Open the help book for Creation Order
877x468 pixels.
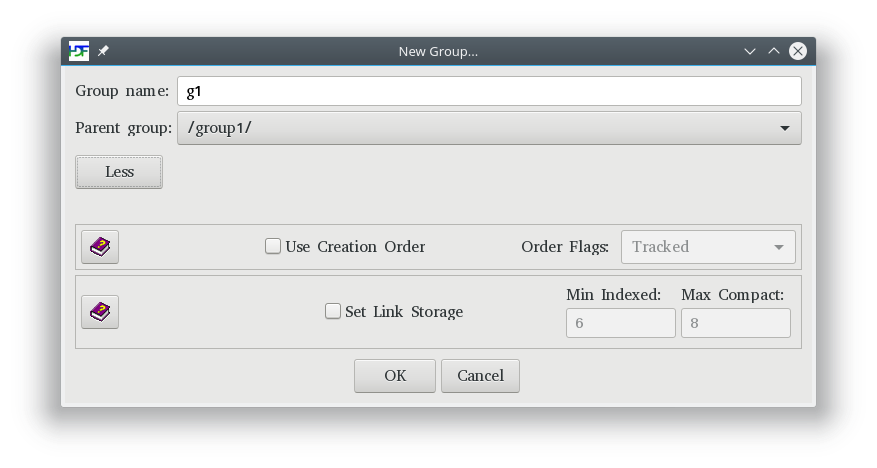[x=100, y=247]
